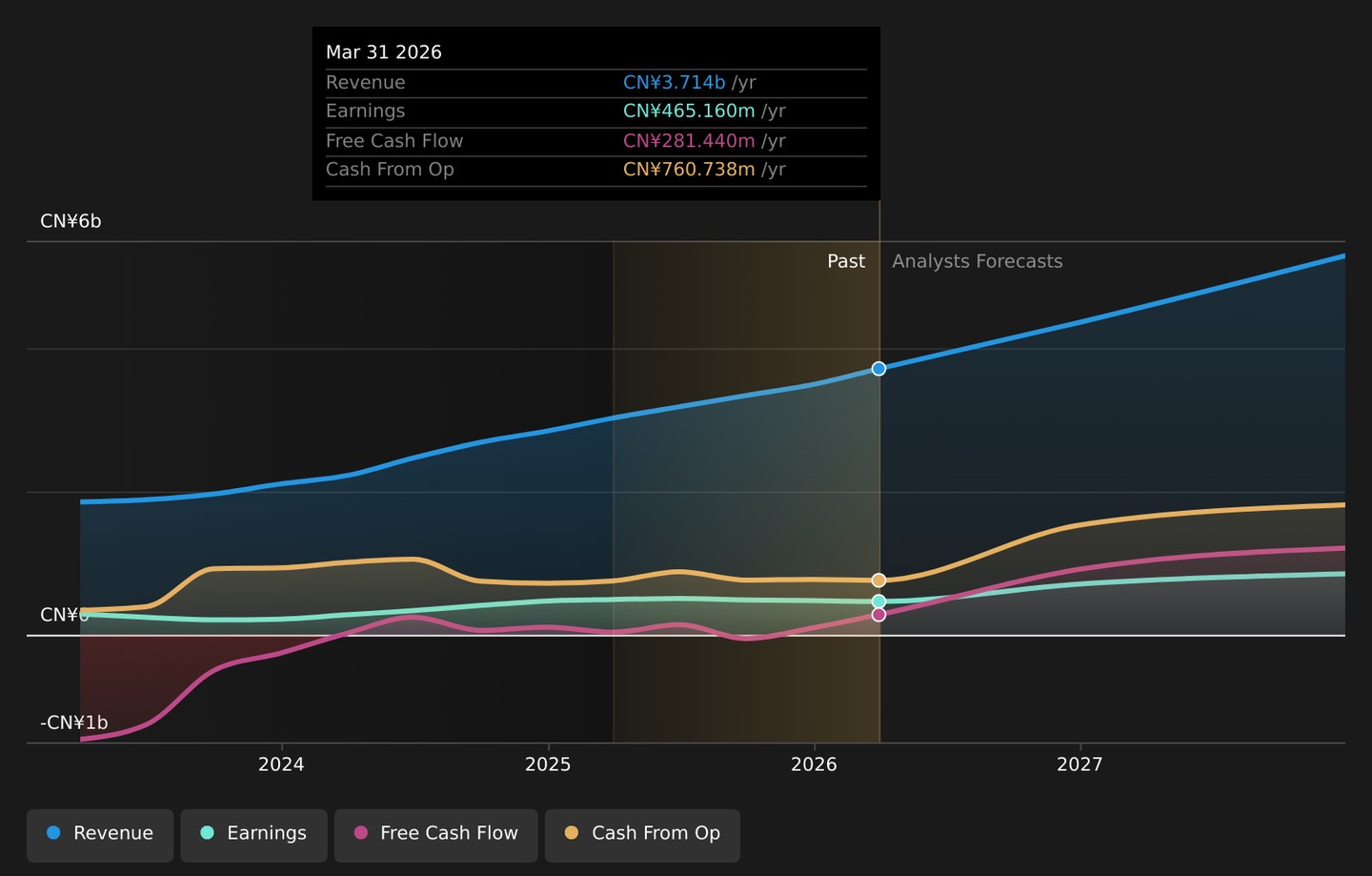This screenshot has height=876, width=1372.
Task: Click the Past label on chart
Action: 846,261
